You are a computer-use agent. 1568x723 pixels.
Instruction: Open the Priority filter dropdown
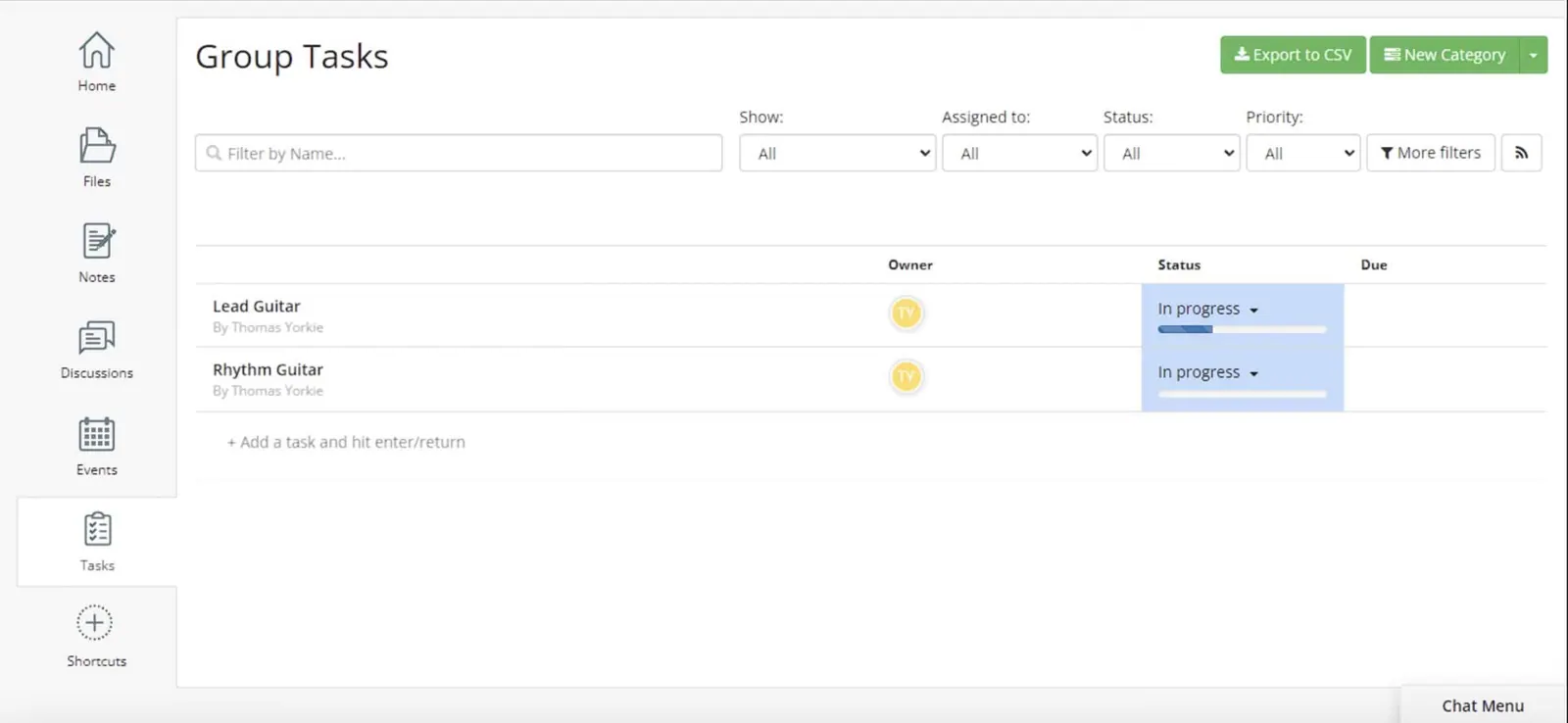pyautogui.click(x=1303, y=153)
